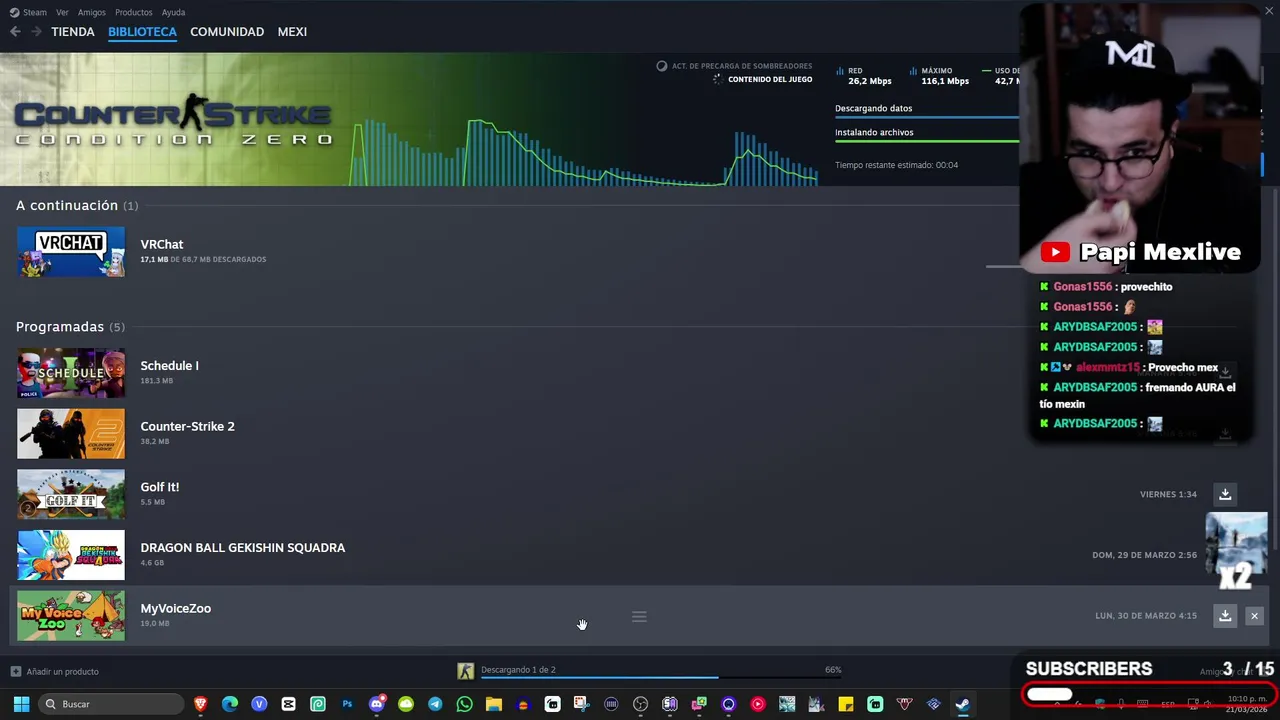Click the taskbar Buscar search box

(111, 704)
